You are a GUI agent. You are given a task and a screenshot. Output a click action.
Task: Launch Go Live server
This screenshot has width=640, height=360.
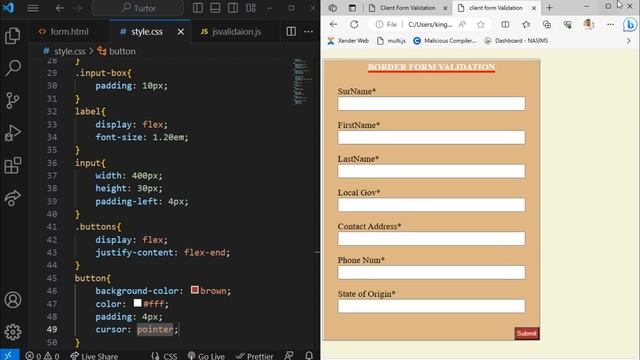click(206, 356)
